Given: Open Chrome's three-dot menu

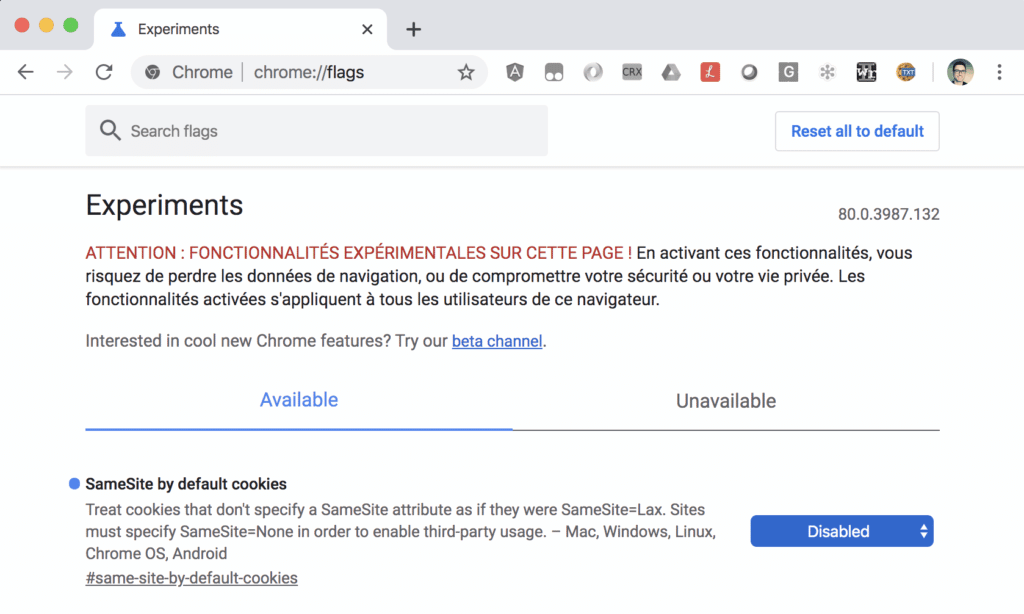Looking at the screenshot, I should (999, 72).
